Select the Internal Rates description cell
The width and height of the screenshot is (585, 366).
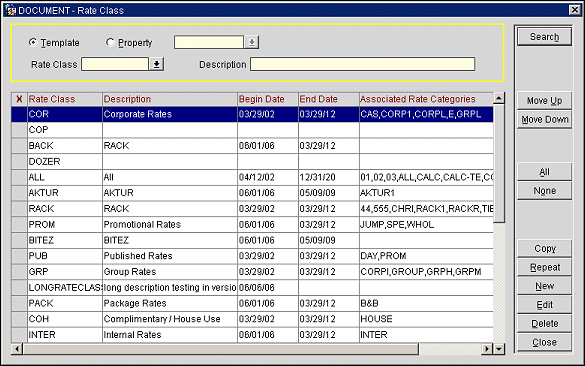click(x=170, y=335)
